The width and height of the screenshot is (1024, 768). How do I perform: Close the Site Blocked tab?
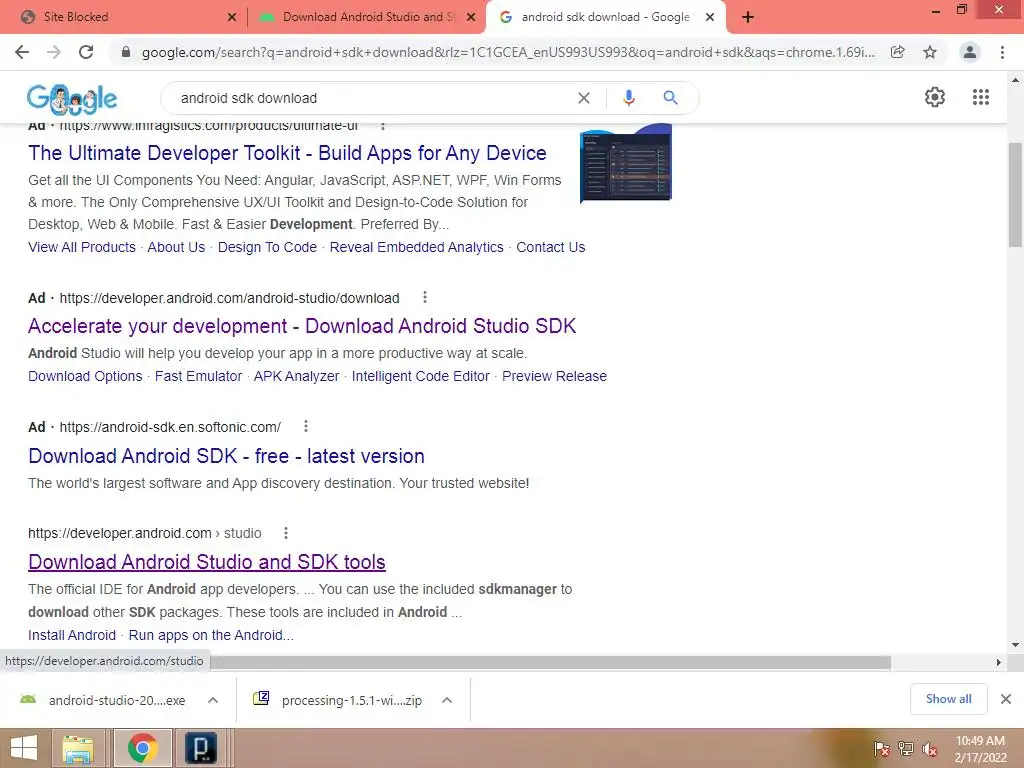tap(232, 17)
